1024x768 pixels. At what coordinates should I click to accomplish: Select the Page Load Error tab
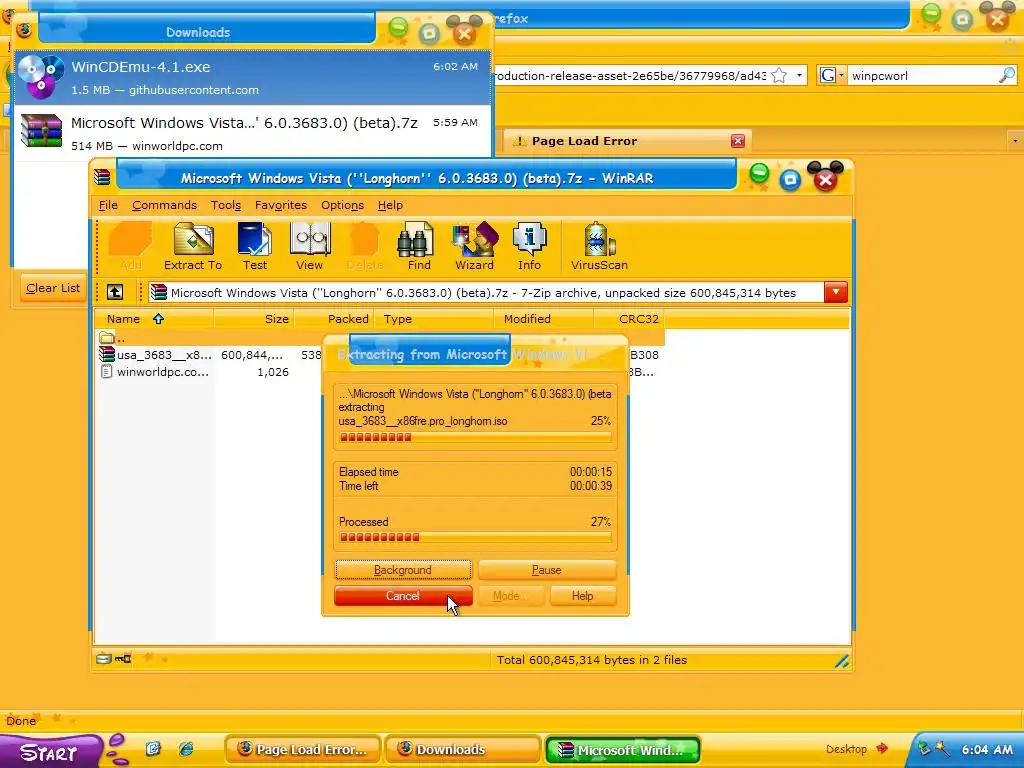626,140
